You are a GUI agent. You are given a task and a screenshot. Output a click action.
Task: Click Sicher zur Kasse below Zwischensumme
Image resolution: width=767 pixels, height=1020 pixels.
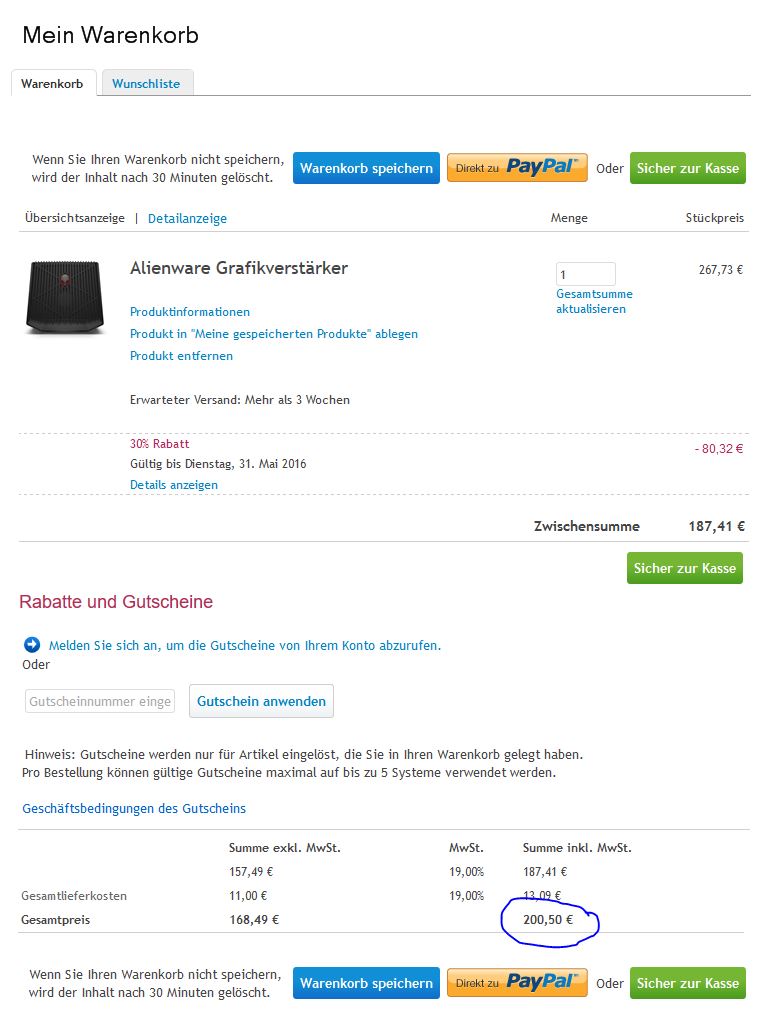(684, 568)
